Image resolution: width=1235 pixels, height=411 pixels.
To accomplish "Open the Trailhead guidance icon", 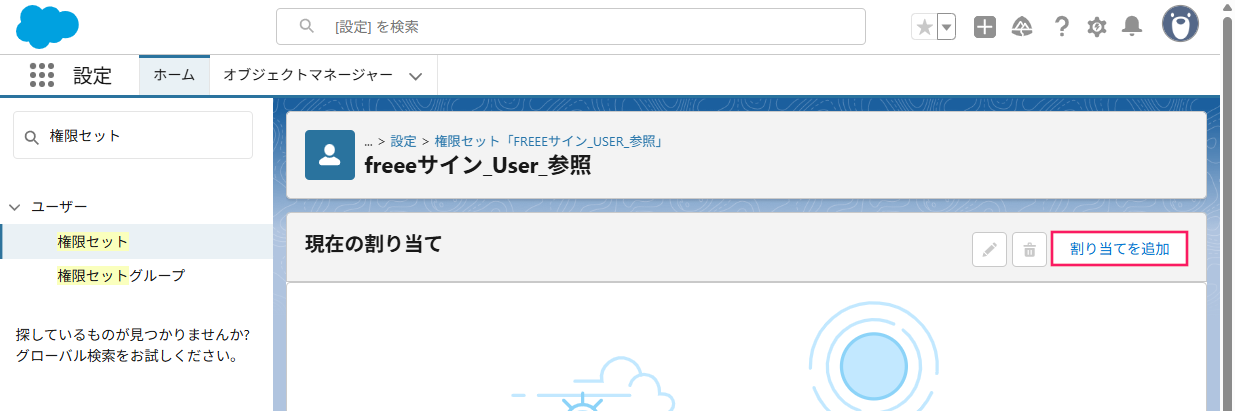I will click(x=1022, y=27).
